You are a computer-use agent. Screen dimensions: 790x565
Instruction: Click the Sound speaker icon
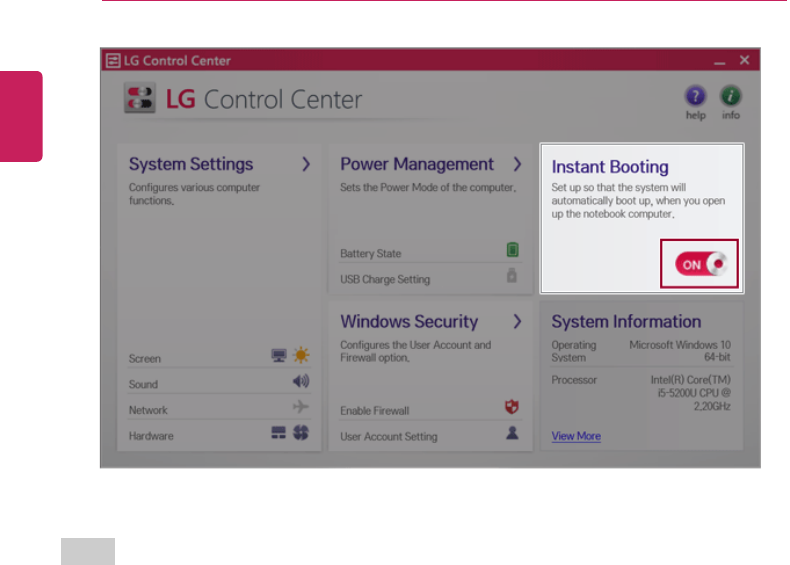tap(301, 381)
